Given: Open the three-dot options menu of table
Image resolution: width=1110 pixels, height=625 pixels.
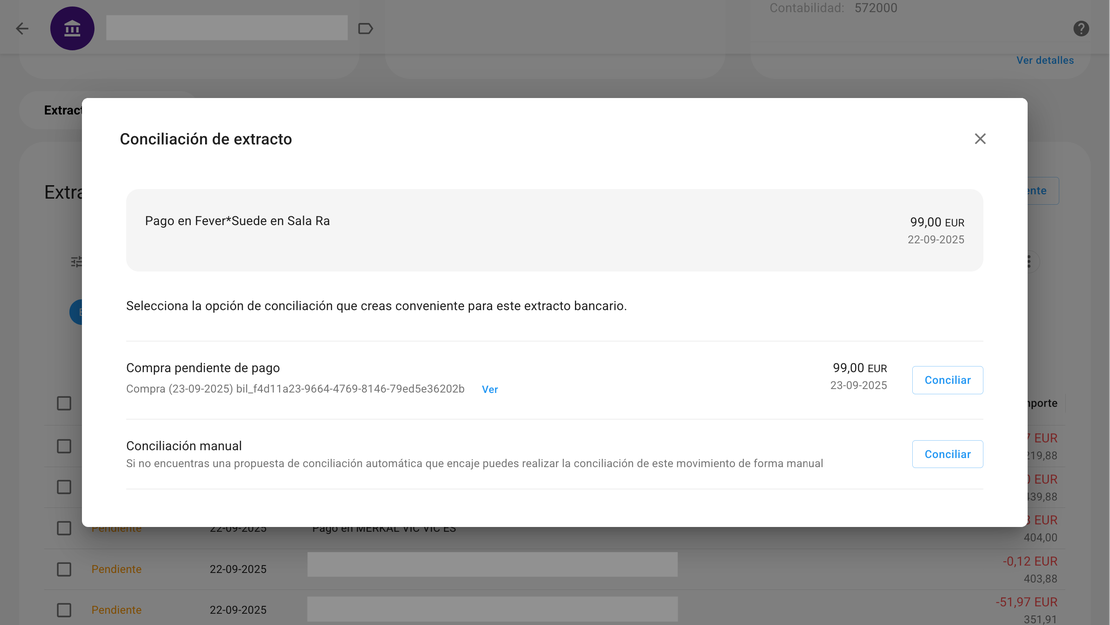Looking at the screenshot, I should pos(1029,262).
